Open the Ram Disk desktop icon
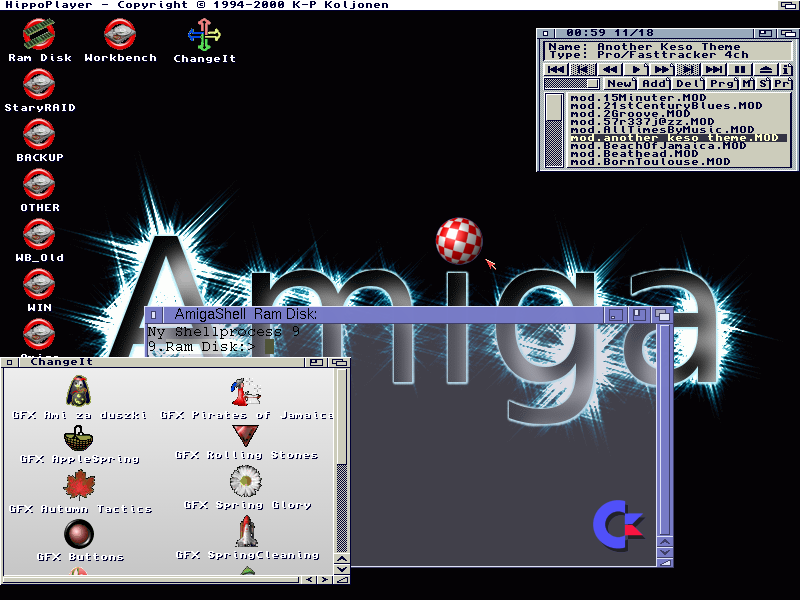This screenshot has width=800, height=600. [x=39, y=34]
